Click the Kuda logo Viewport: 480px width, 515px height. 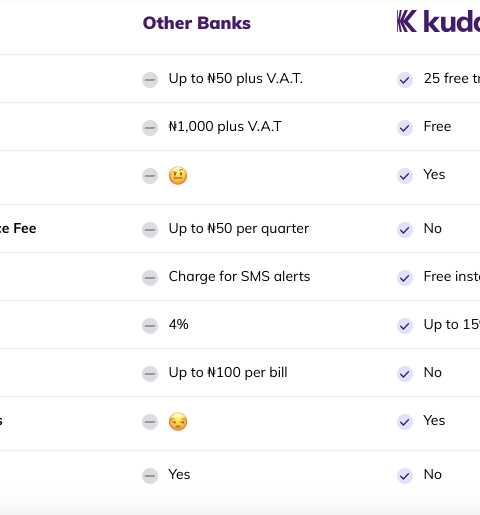438,21
